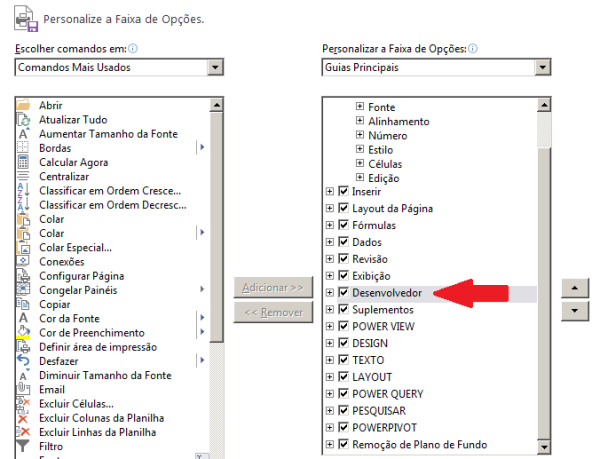Click the Colar Especial icon
The width and height of the screenshot is (600, 459).
click(23, 247)
